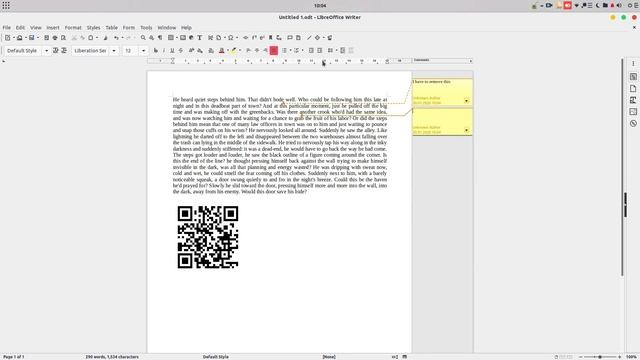The height and width of the screenshot is (360, 640).
Task: Open sidebar Navigator compass icon
Action: click(x=633, y=123)
